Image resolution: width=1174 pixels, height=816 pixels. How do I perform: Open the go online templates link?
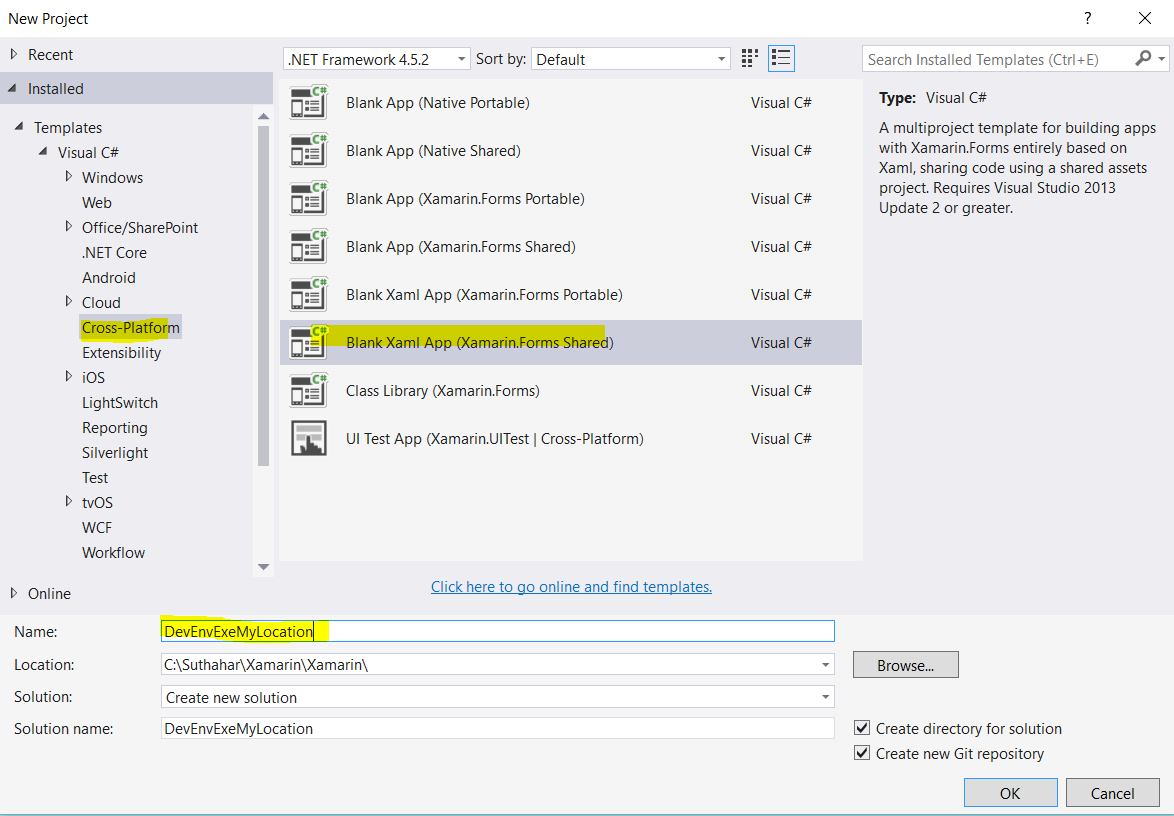point(571,586)
